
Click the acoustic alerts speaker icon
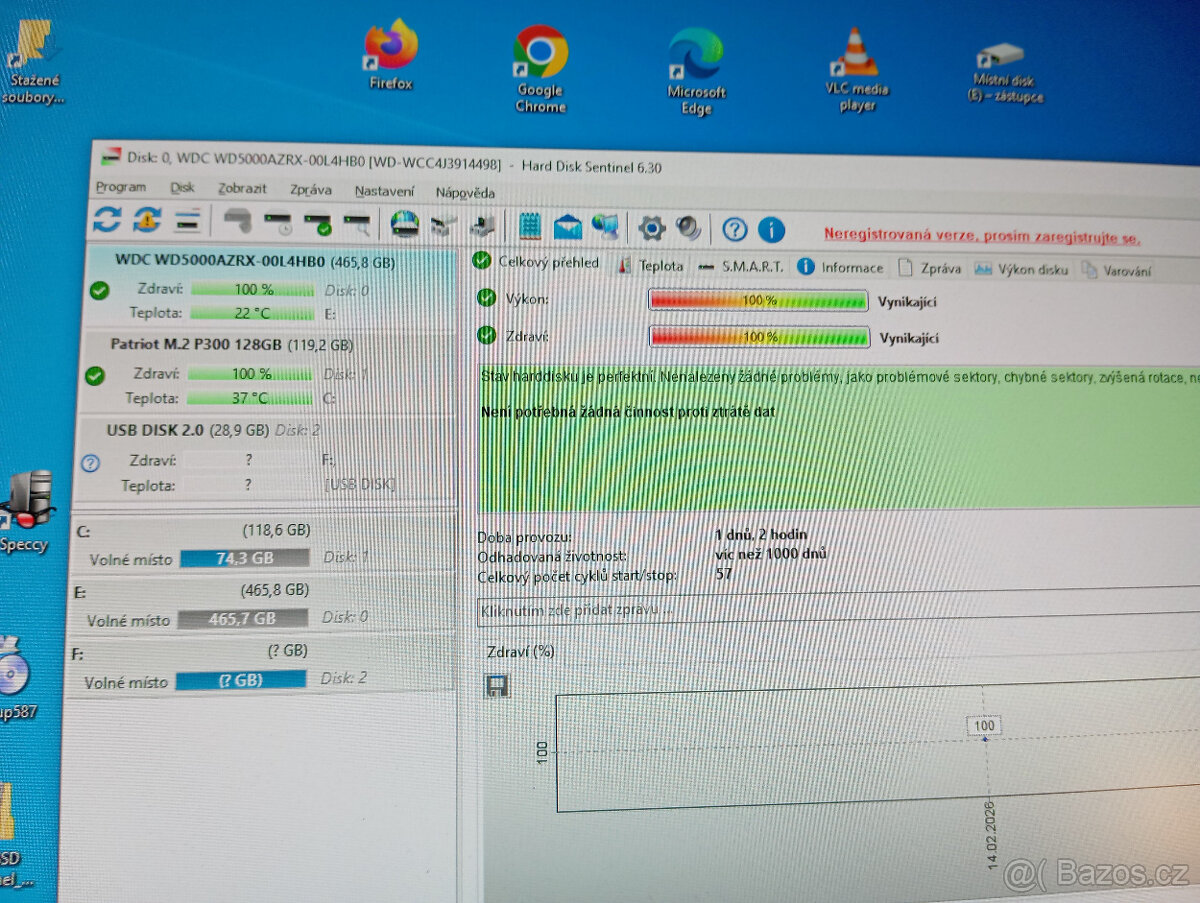688,227
